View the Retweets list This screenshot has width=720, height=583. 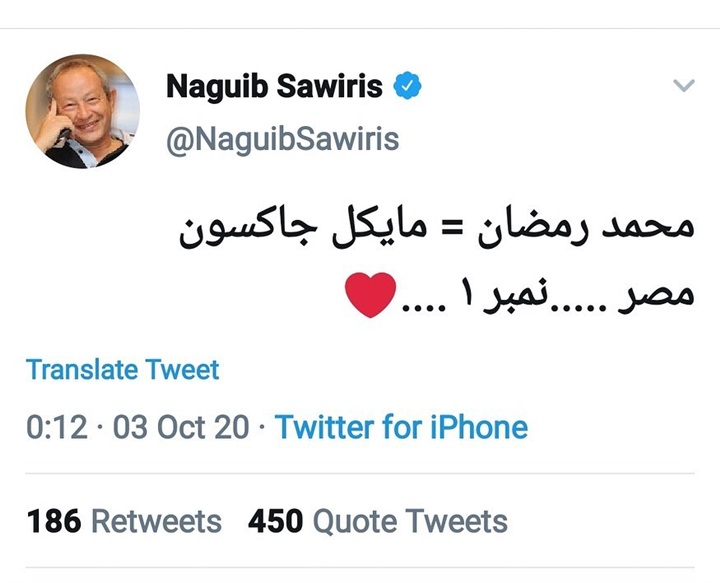tap(156, 521)
